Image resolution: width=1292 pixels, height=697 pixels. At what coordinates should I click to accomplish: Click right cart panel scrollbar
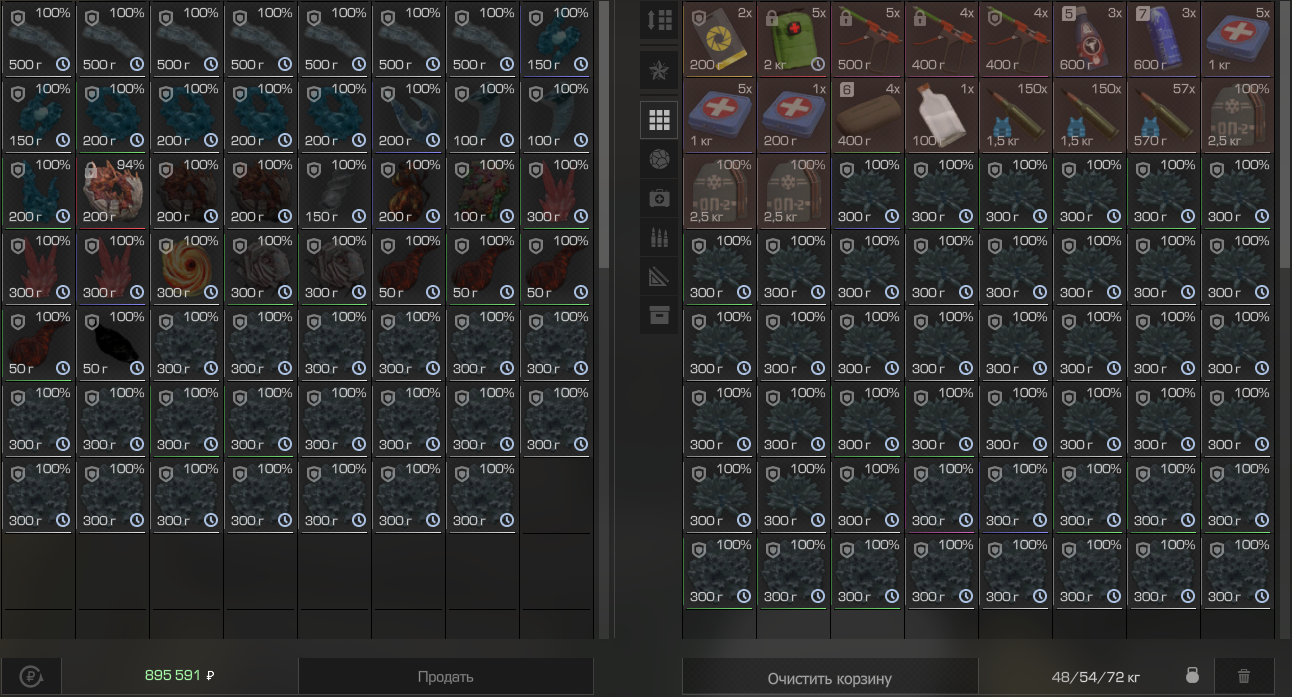click(x=1285, y=135)
